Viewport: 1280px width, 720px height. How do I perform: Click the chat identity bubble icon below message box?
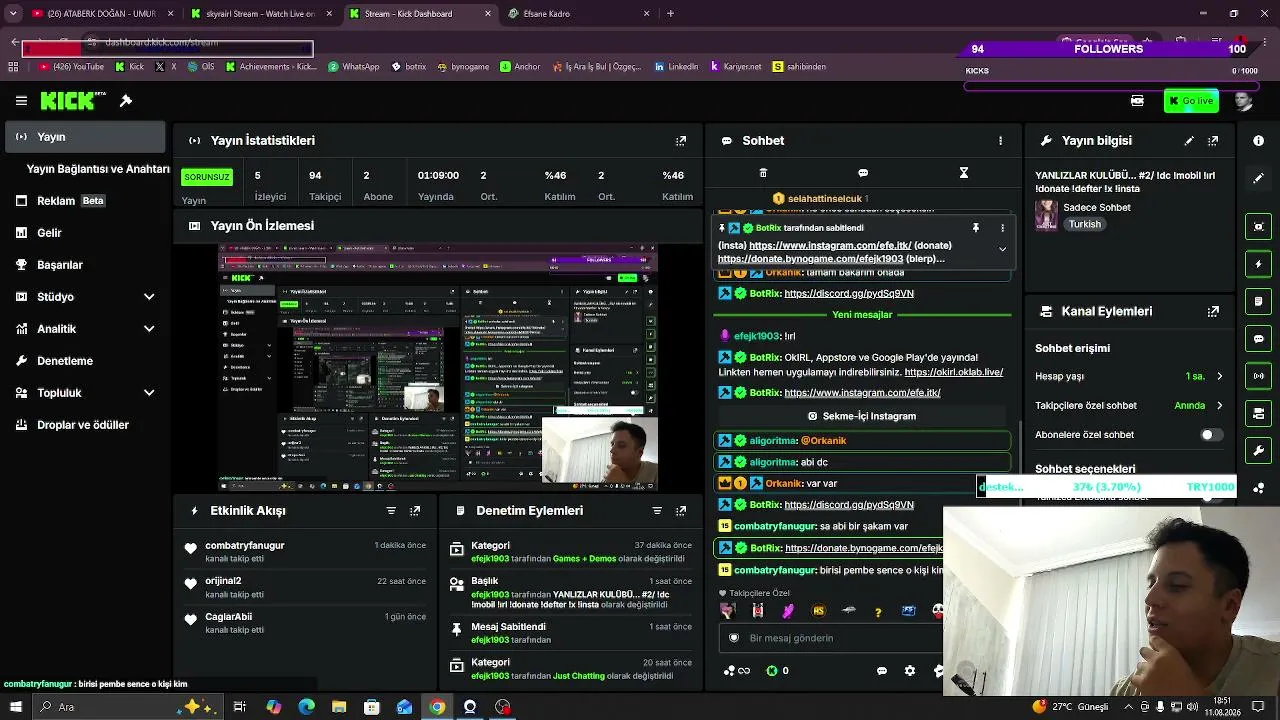882,671
